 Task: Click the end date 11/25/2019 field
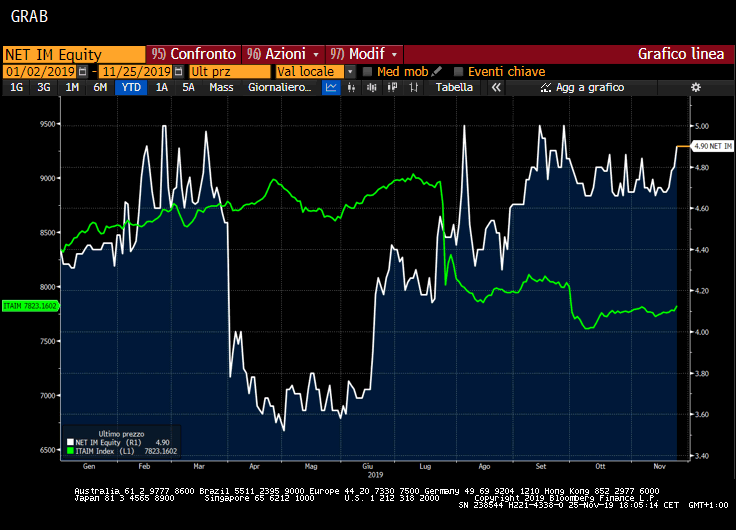(x=136, y=72)
